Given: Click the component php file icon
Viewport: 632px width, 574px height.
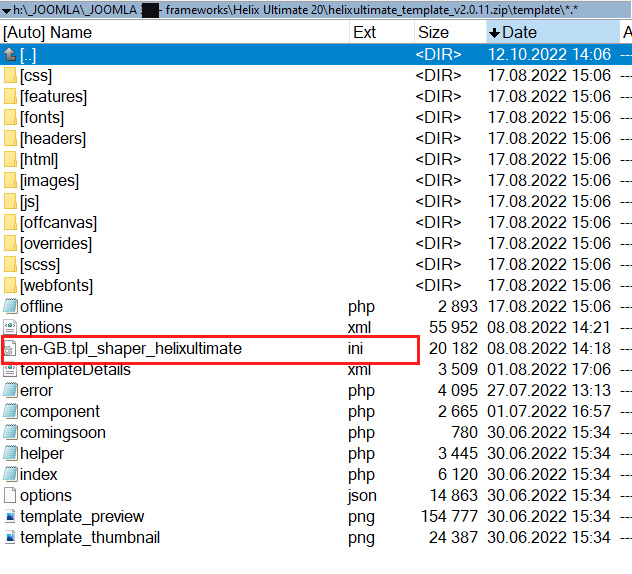Looking at the screenshot, I should 10,411.
